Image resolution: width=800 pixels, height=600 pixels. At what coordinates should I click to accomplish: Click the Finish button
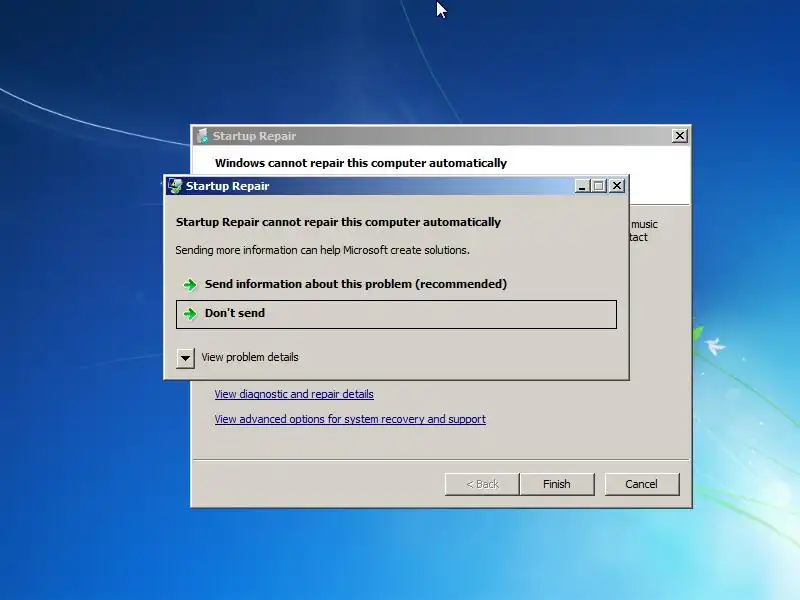tap(557, 484)
